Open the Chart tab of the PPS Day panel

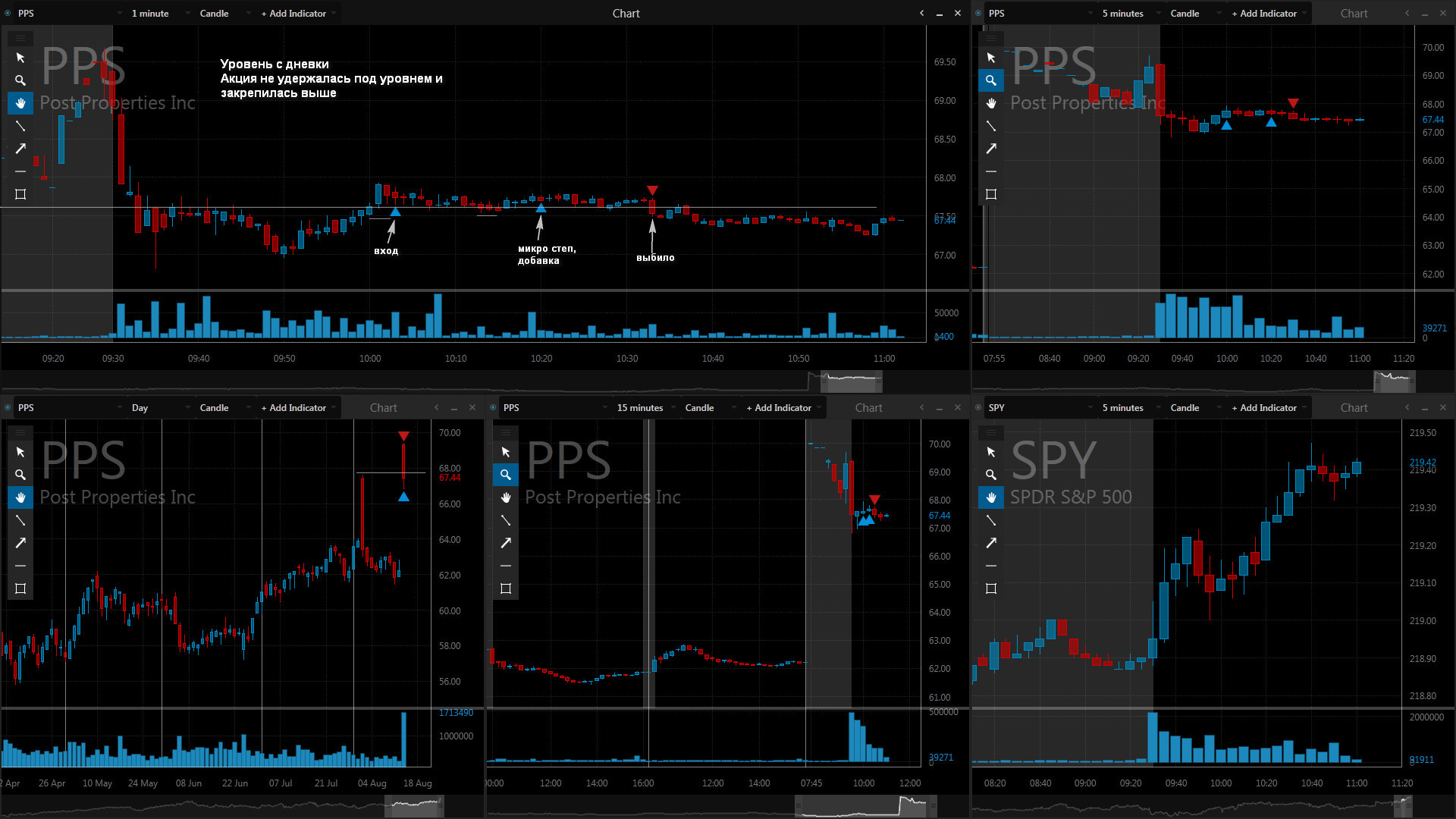[x=383, y=407]
